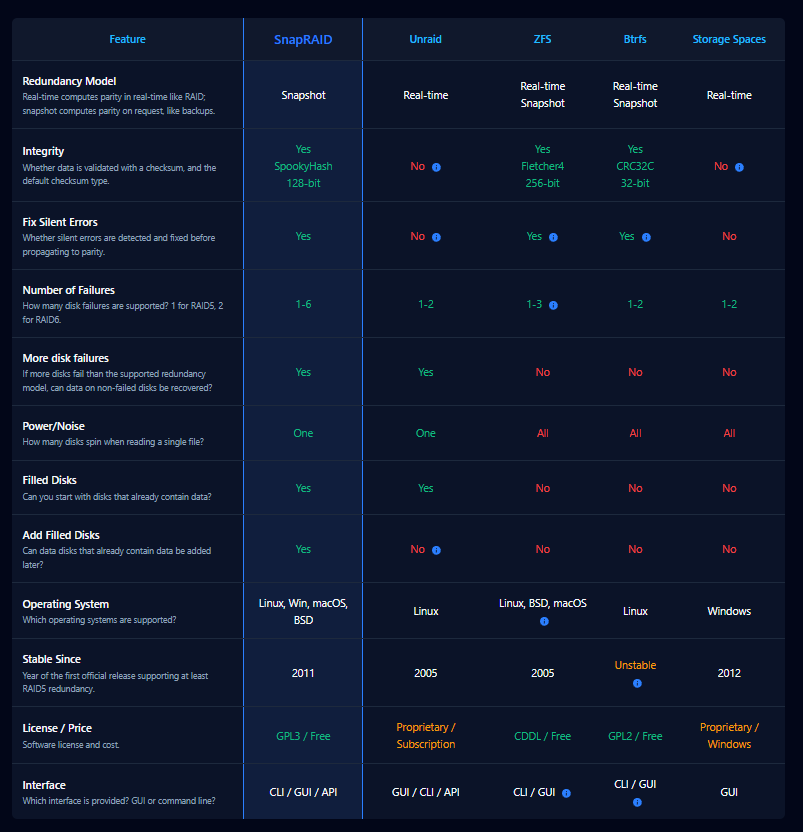Viewport: 803px width, 832px height.
Task: Click info icon under Btrfs Unstable label
Action: click(x=637, y=683)
